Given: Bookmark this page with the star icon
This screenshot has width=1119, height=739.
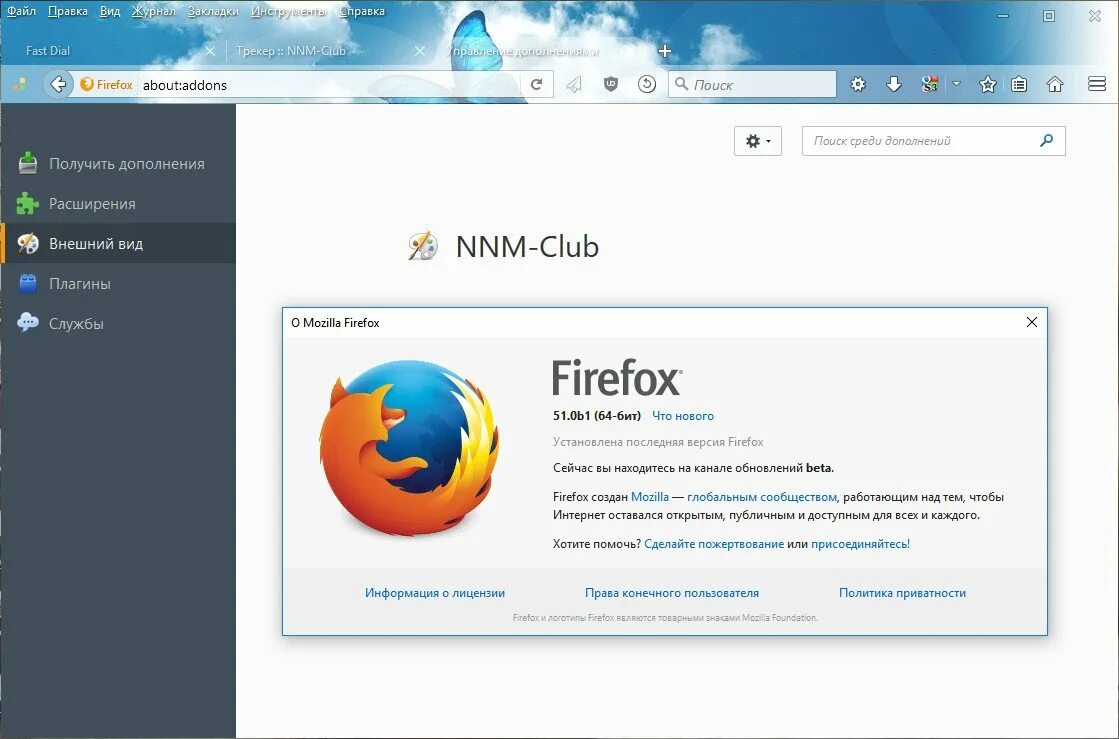Looking at the screenshot, I should pos(988,84).
